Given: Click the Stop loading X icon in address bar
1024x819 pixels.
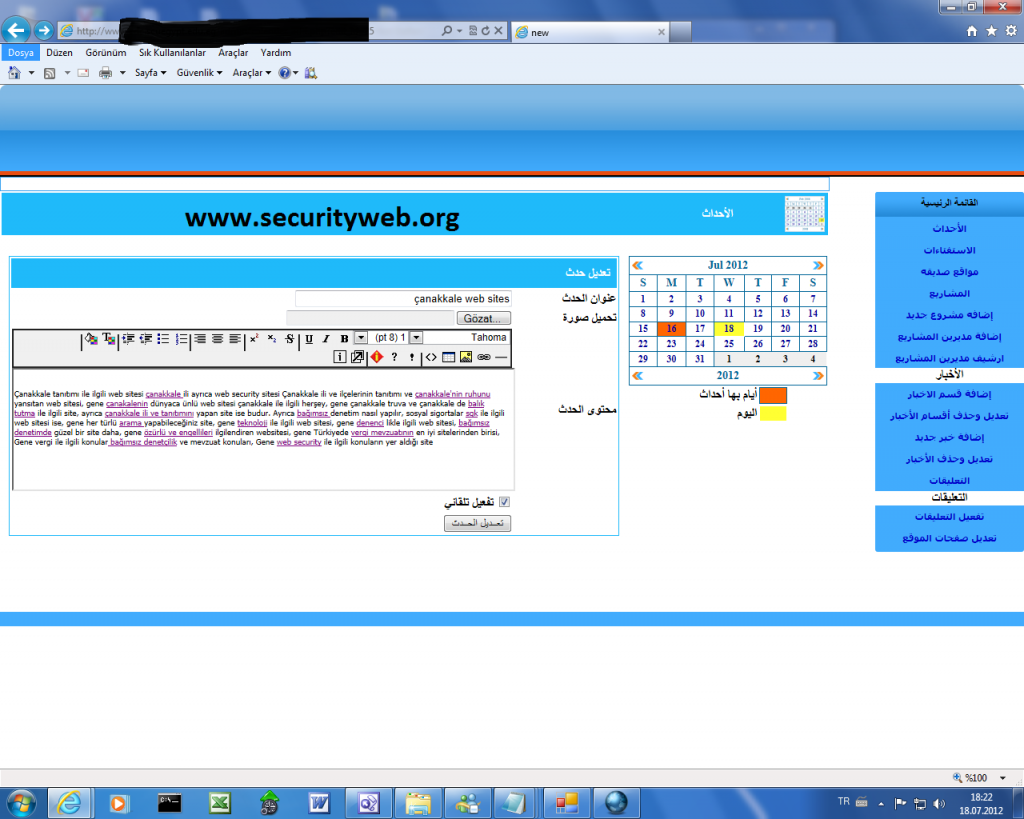Looking at the screenshot, I should point(498,31).
